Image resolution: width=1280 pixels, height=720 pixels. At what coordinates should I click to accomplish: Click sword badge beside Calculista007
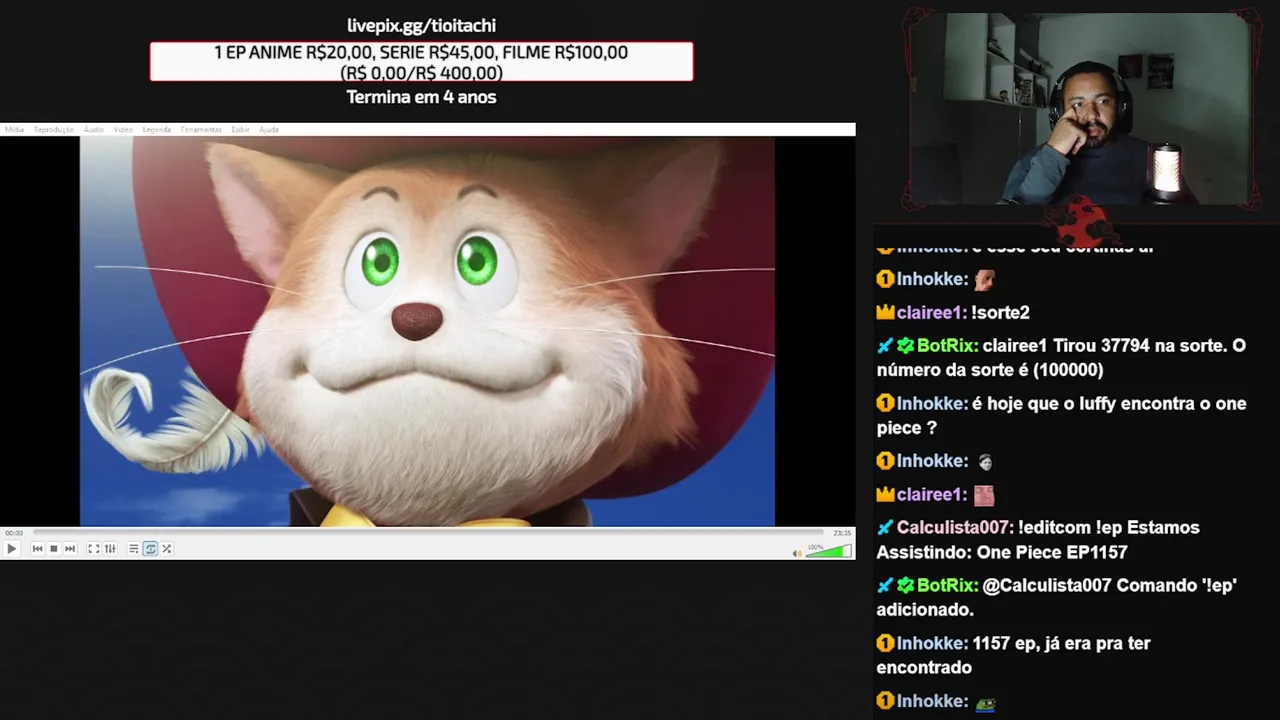click(x=885, y=528)
